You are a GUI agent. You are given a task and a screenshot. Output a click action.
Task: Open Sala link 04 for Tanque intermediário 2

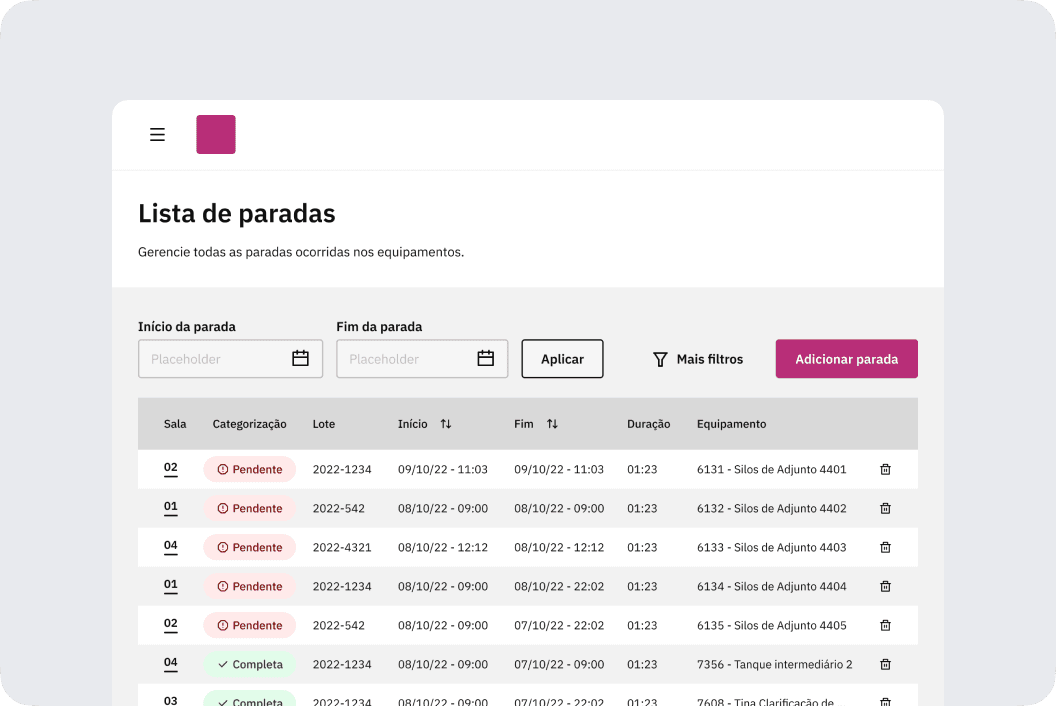(x=171, y=664)
